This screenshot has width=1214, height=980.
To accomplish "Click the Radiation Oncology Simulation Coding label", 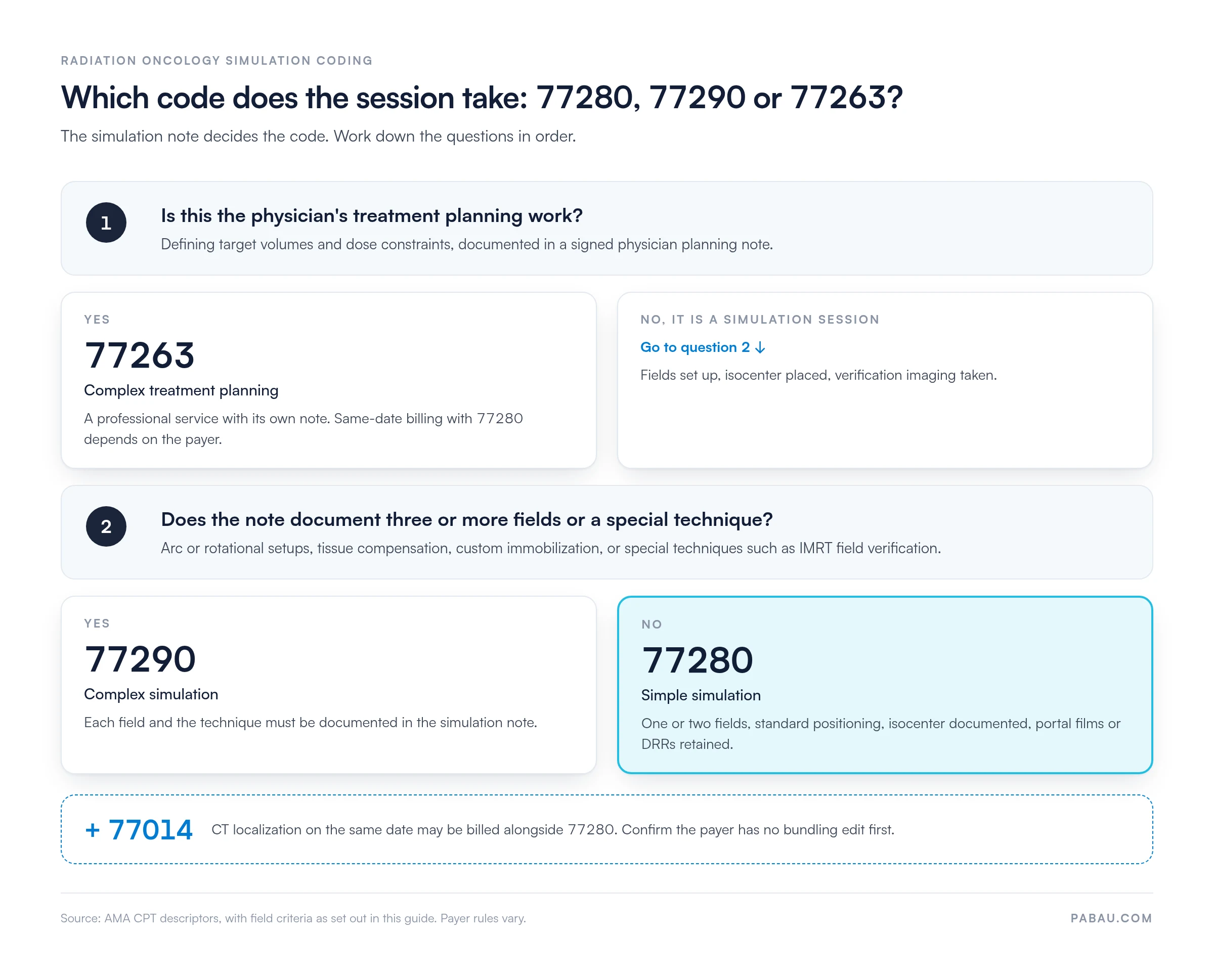I will (217, 60).
